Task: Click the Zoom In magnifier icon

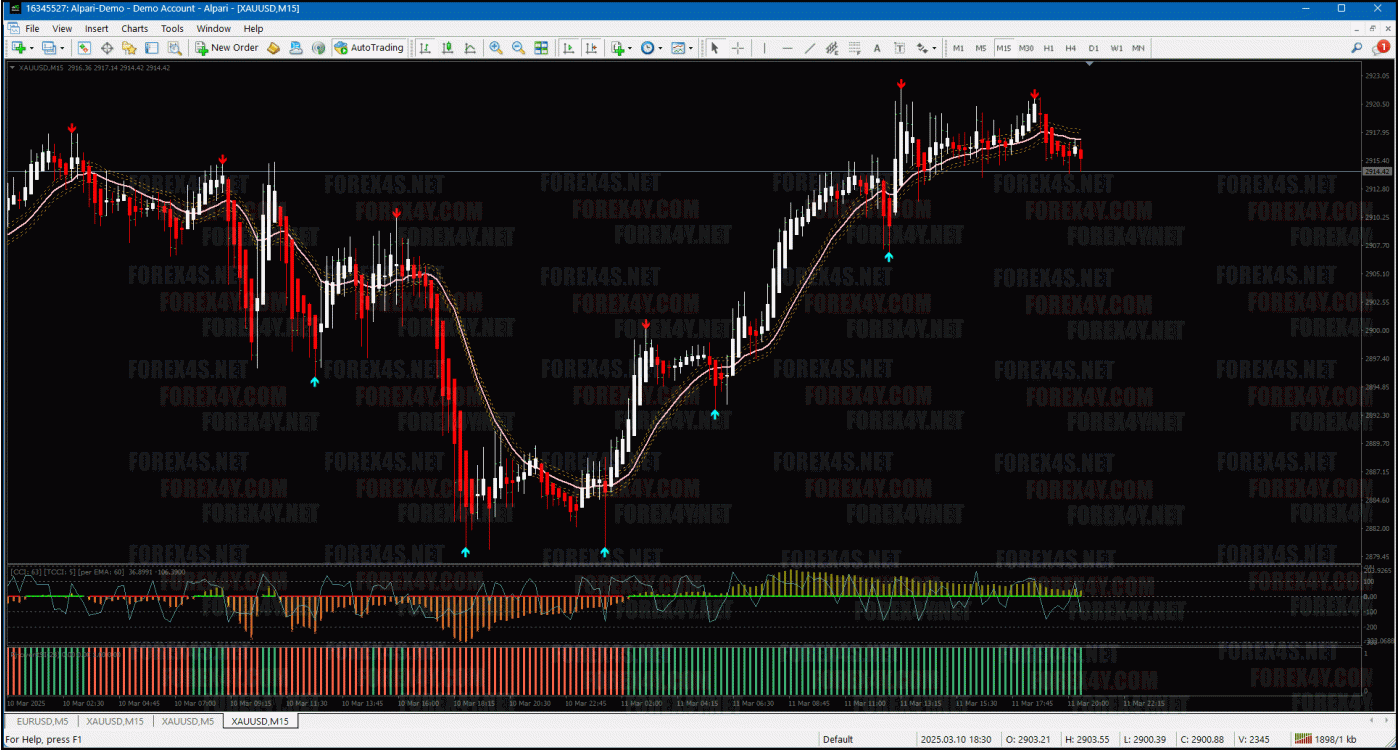Action: click(x=496, y=48)
